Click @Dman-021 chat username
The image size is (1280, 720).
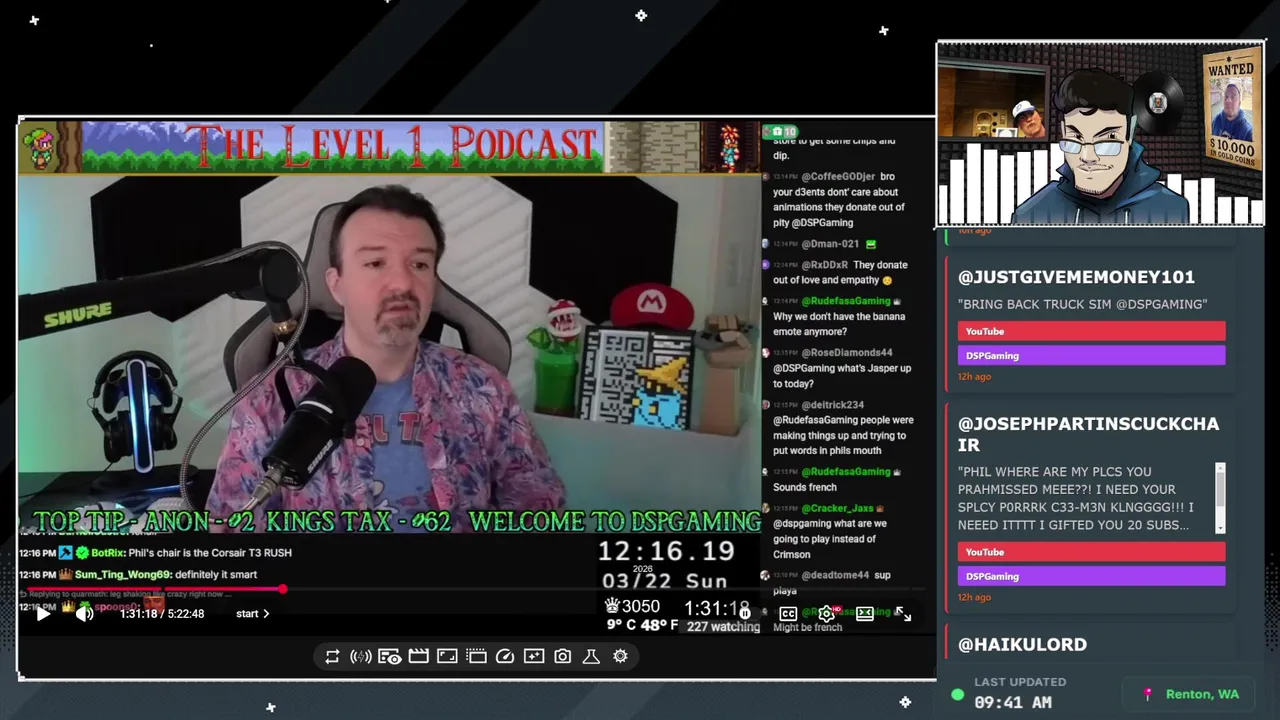[x=830, y=244]
